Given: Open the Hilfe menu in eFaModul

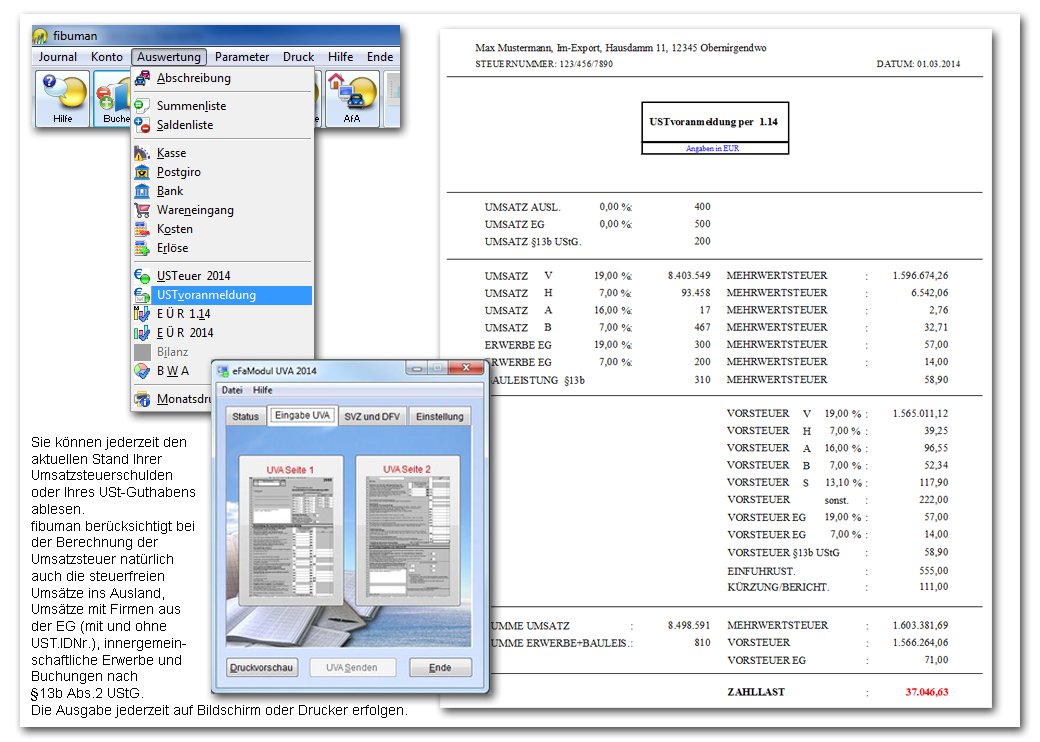Looking at the screenshot, I should [x=263, y=391].
